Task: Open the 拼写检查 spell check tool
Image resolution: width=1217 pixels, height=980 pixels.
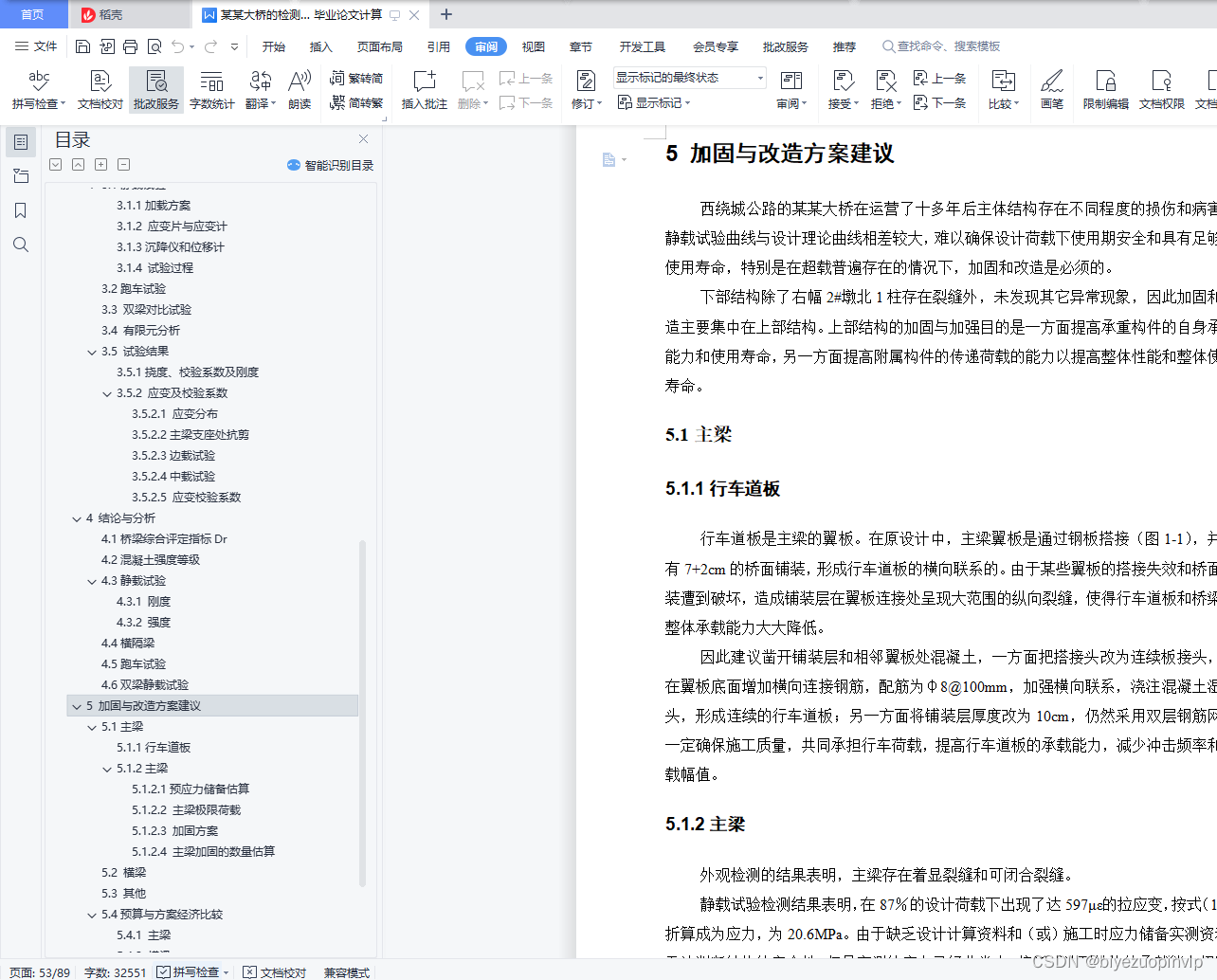Action: pyautogui.click(x=39, y=90)
